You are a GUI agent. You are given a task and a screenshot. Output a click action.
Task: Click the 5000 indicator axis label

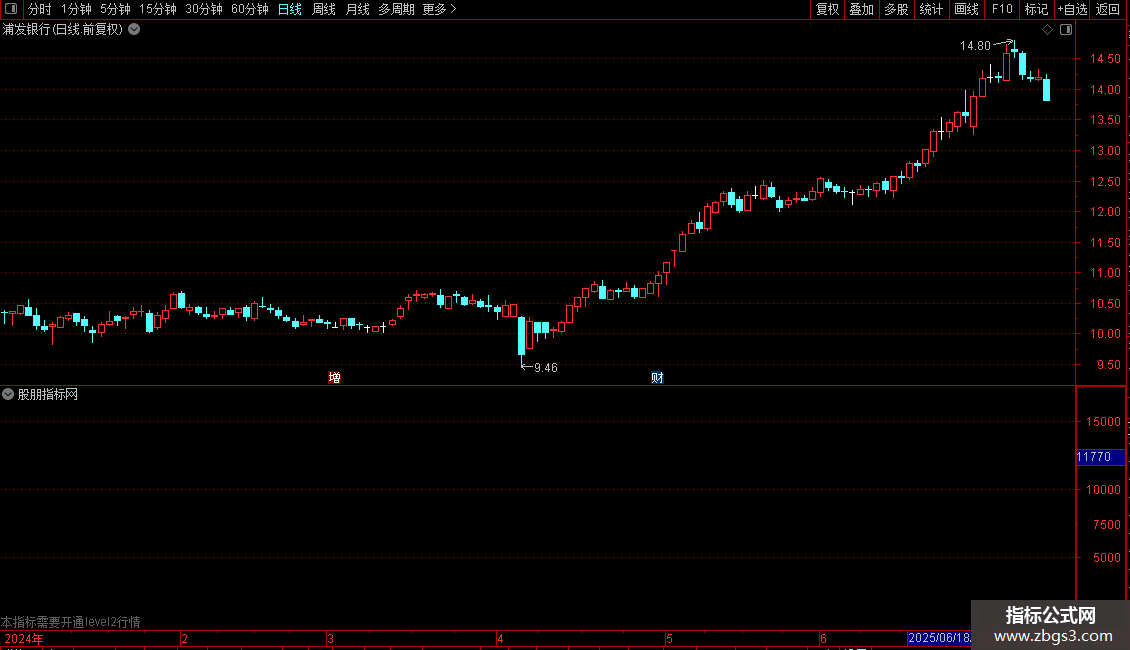[1107, 558]
